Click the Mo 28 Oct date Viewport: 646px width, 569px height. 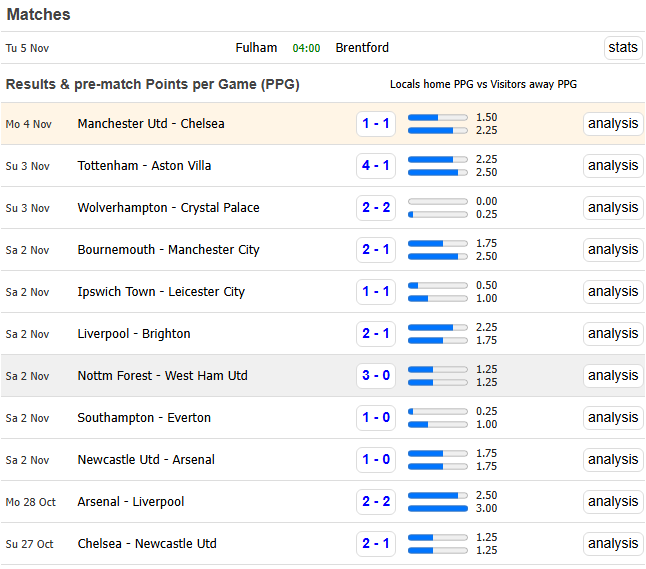tap(30, 502)
